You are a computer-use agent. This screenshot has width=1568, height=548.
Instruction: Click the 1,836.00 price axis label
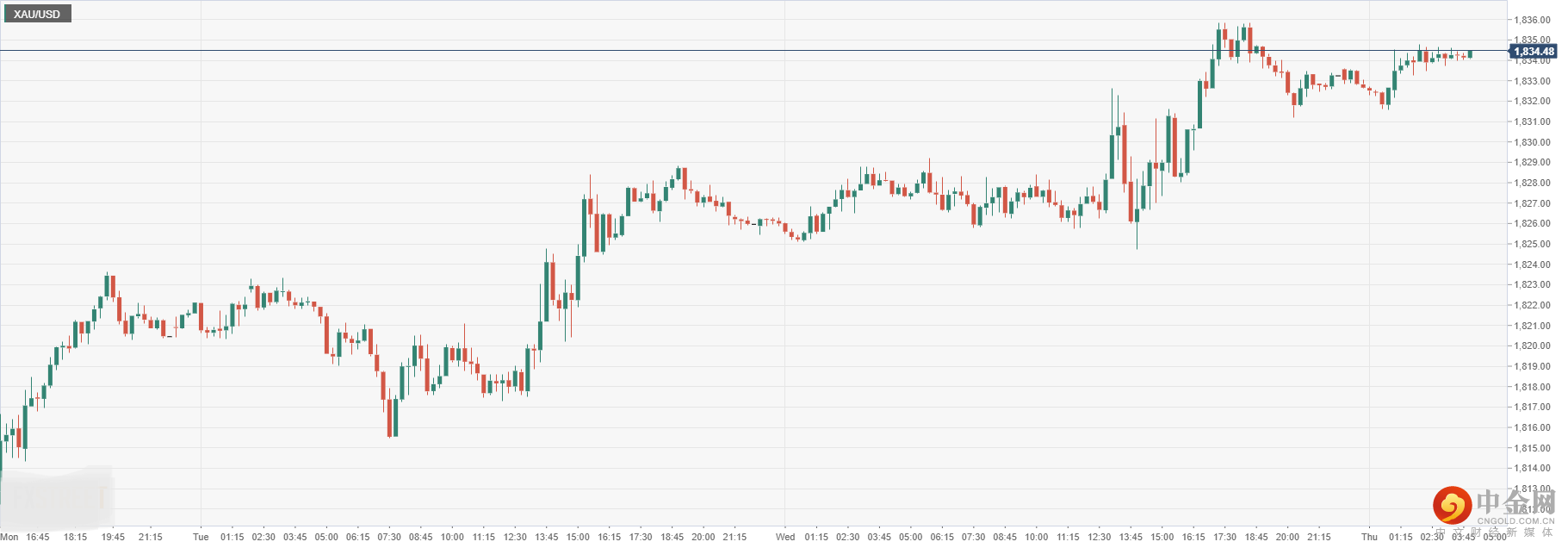(1532, 20)
